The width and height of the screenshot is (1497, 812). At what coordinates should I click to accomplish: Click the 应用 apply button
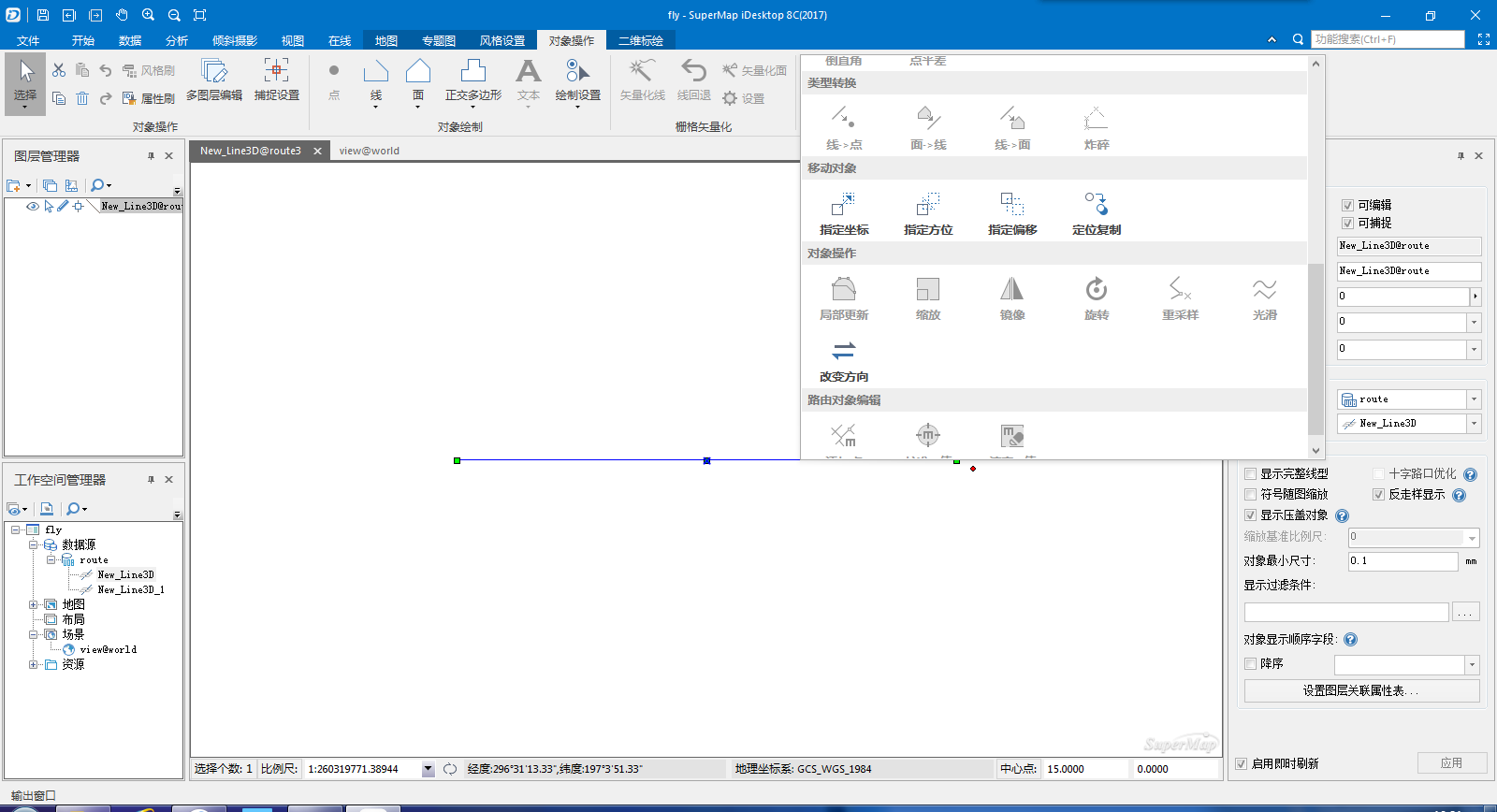point(1452,762)
